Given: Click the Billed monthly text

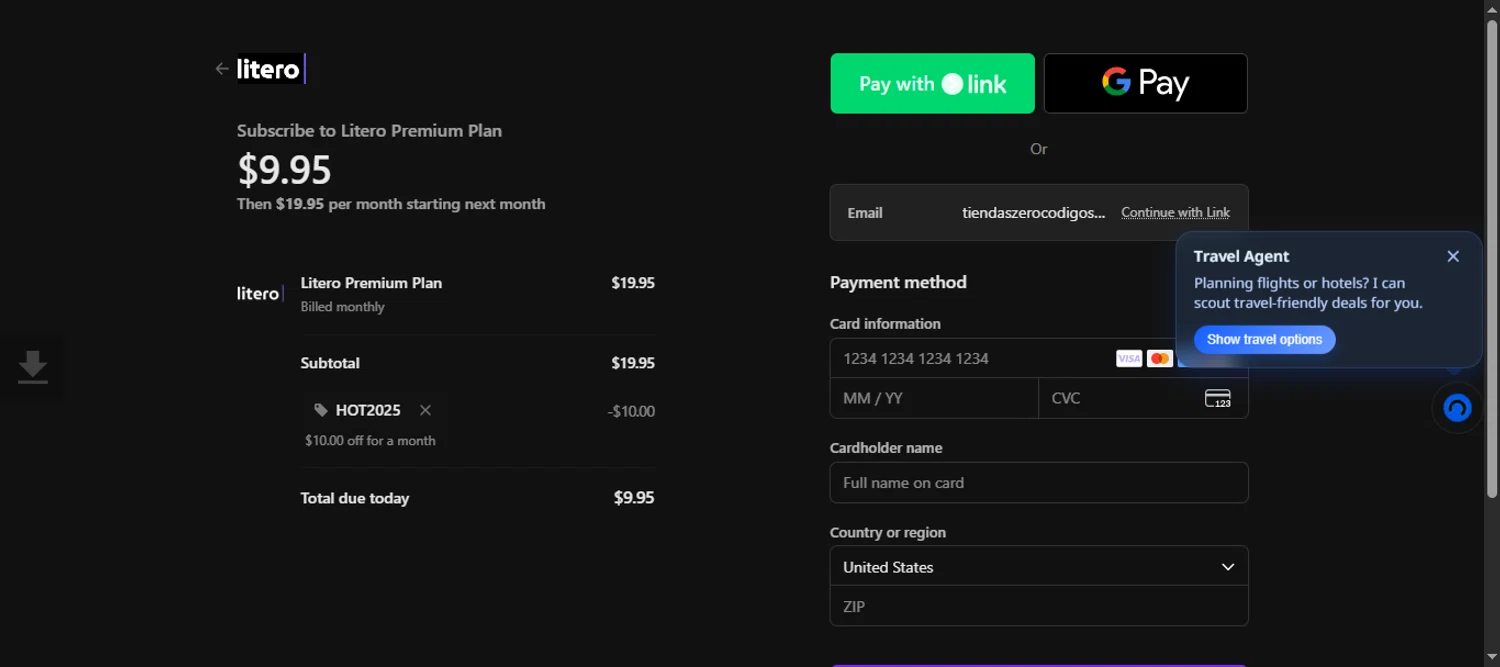Looking at the screenshot, I should click(x=342, y=307).
